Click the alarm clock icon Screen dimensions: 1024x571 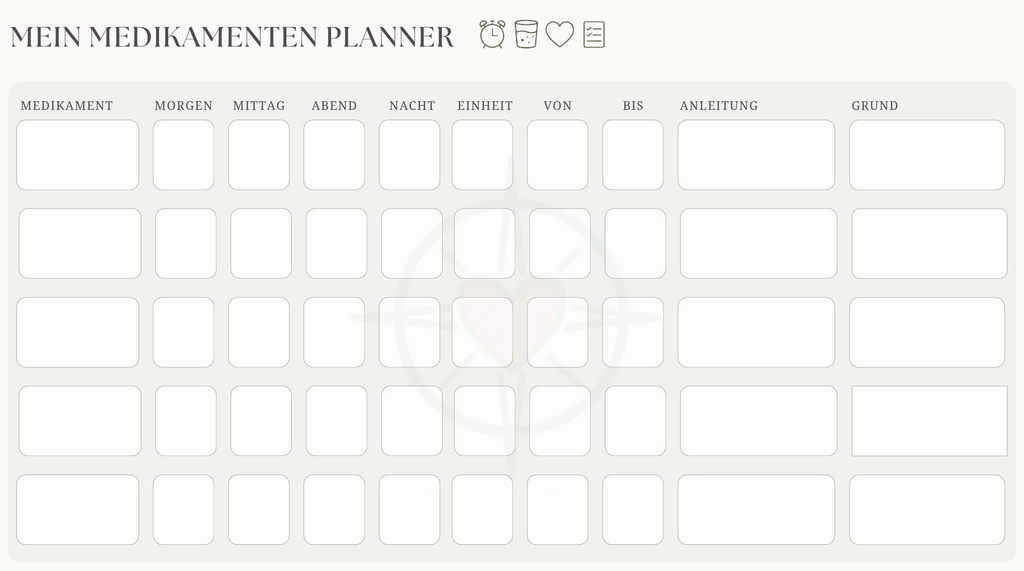(492, 34)
